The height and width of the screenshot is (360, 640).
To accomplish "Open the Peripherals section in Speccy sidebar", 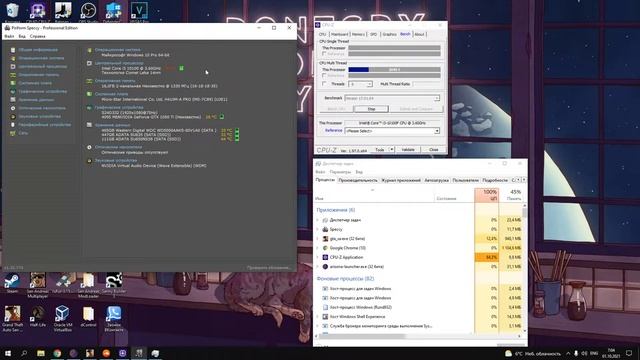I will (44, 124).
